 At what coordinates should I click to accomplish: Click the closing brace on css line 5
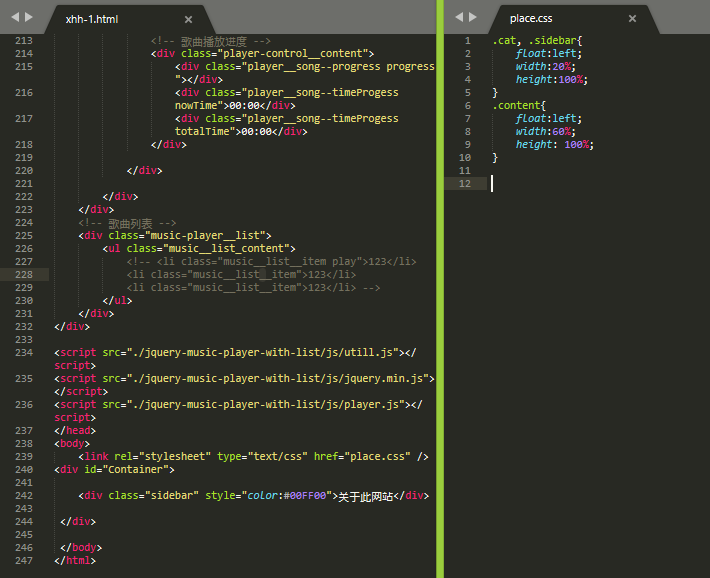[x=495, y=93]
